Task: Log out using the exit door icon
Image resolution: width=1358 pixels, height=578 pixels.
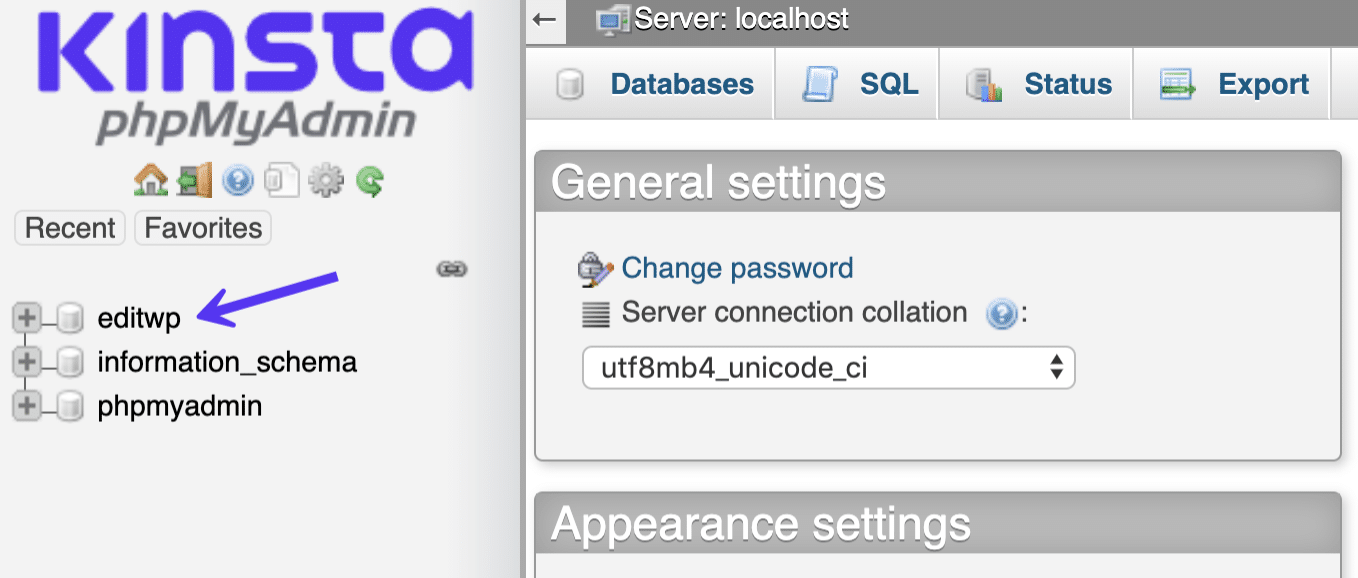Action: point(192,180)
